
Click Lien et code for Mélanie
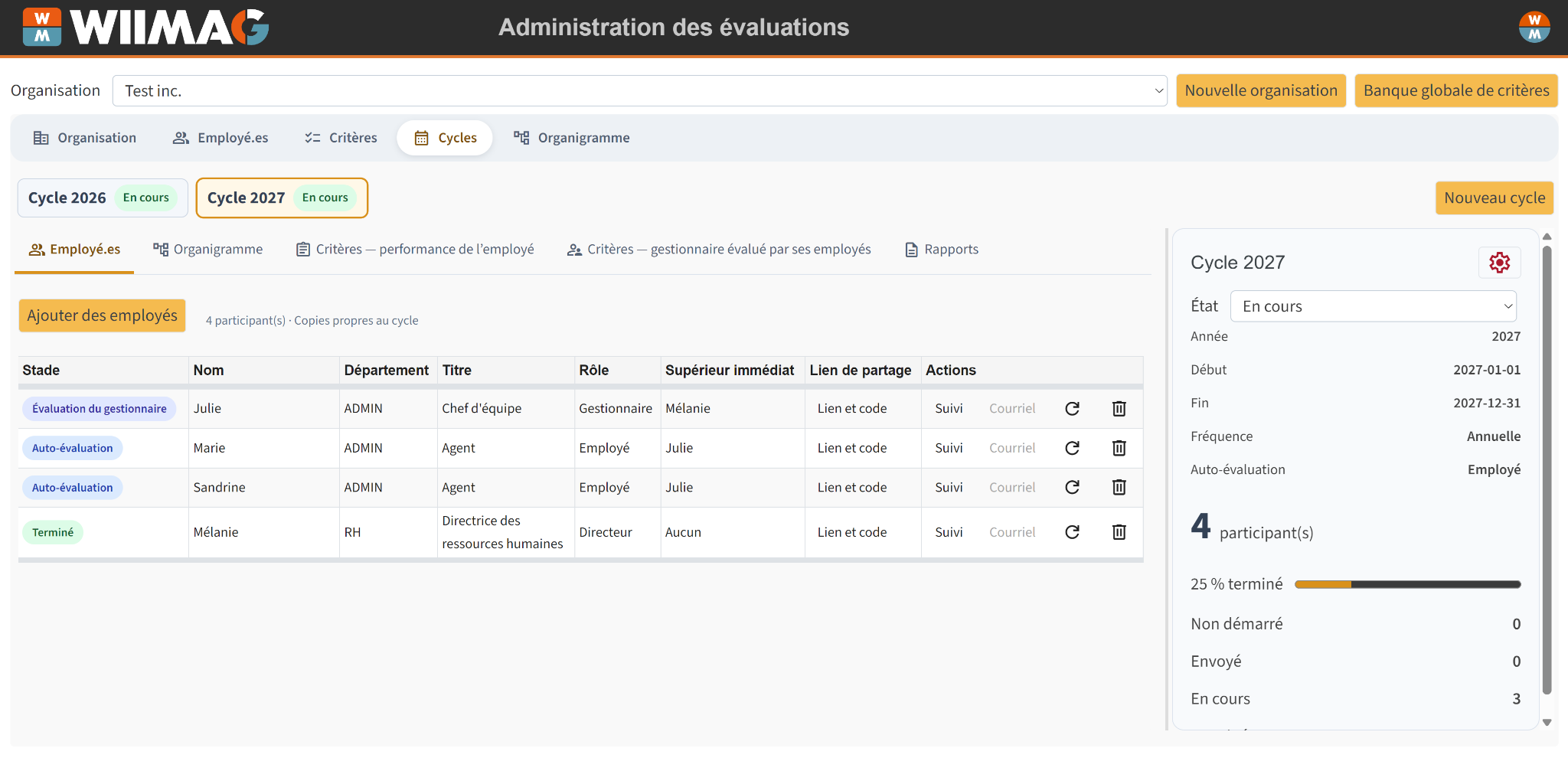point(852,532)
